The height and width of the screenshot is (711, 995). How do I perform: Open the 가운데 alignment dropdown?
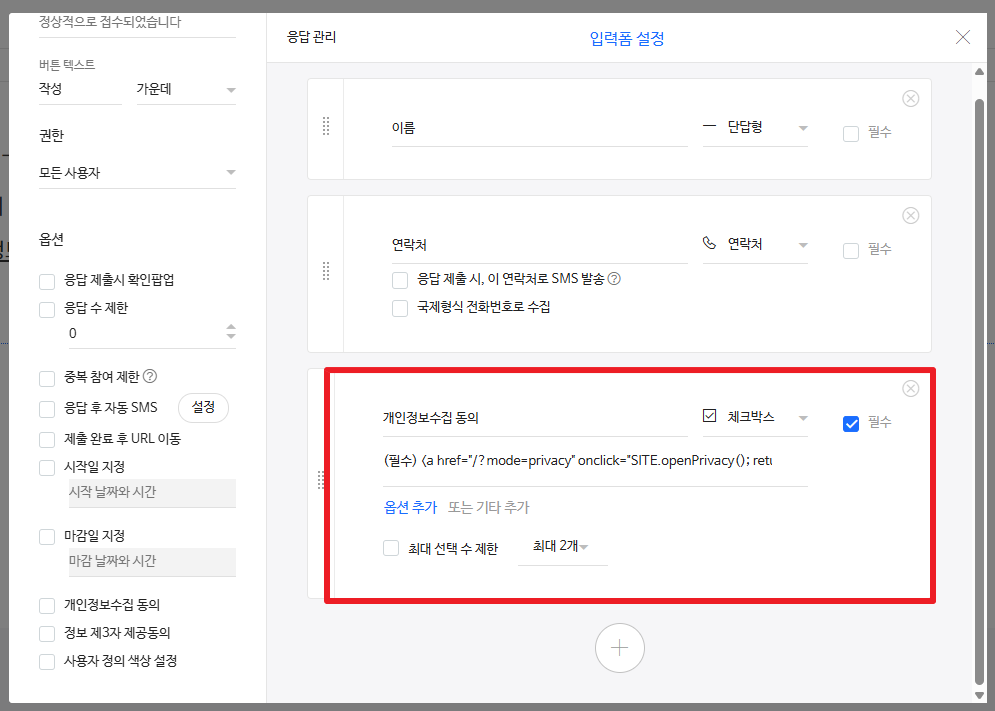(186, 90)
